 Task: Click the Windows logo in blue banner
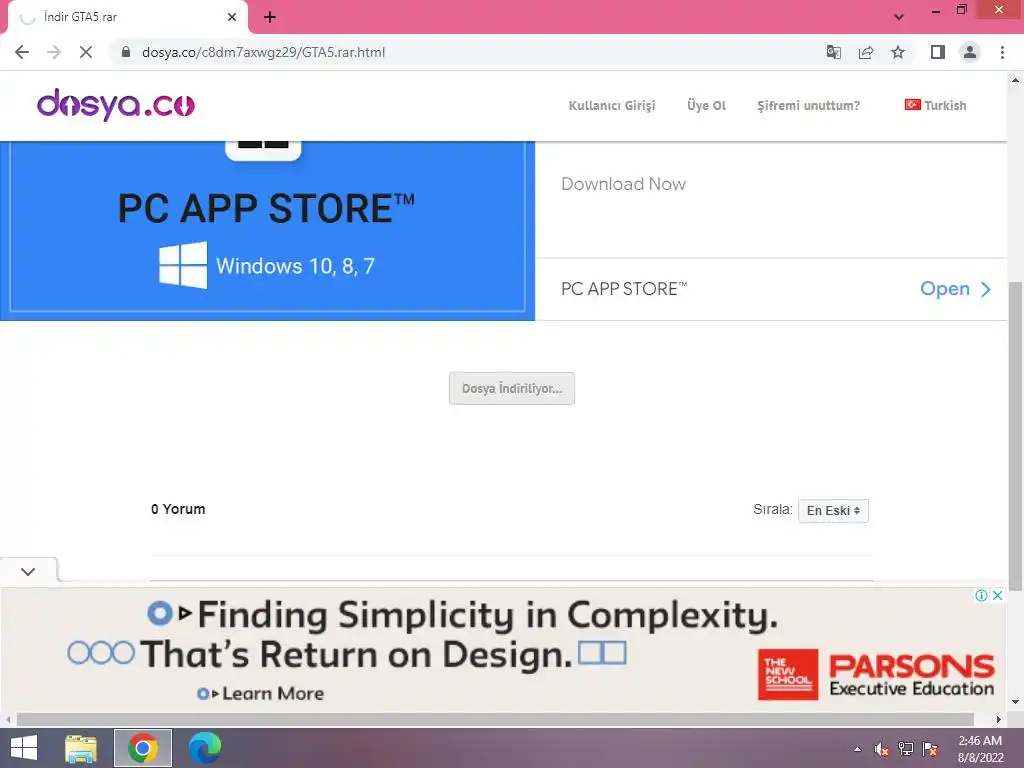[x=183, y=265]
